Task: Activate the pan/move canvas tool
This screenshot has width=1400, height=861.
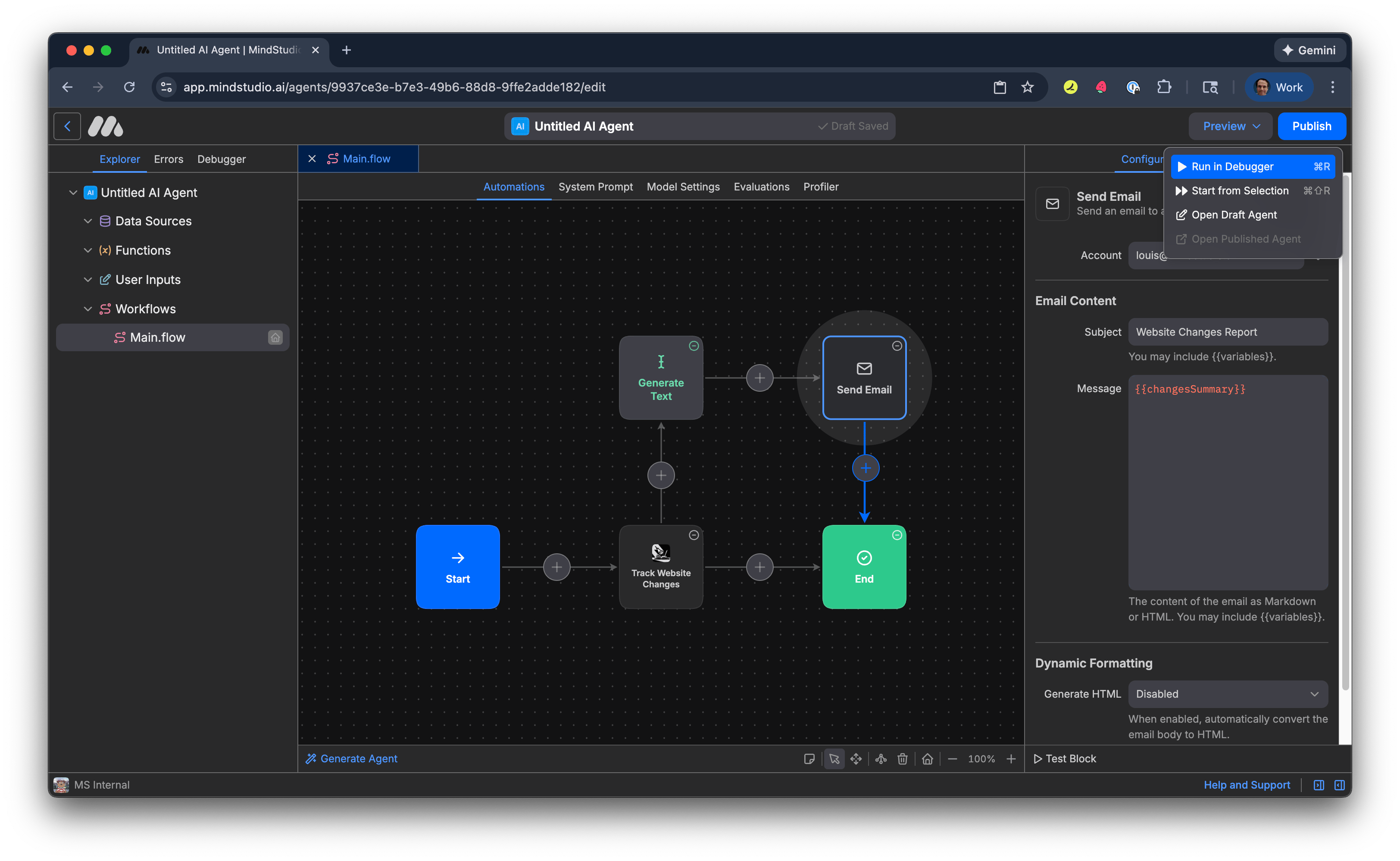Action: click(856, 758)
